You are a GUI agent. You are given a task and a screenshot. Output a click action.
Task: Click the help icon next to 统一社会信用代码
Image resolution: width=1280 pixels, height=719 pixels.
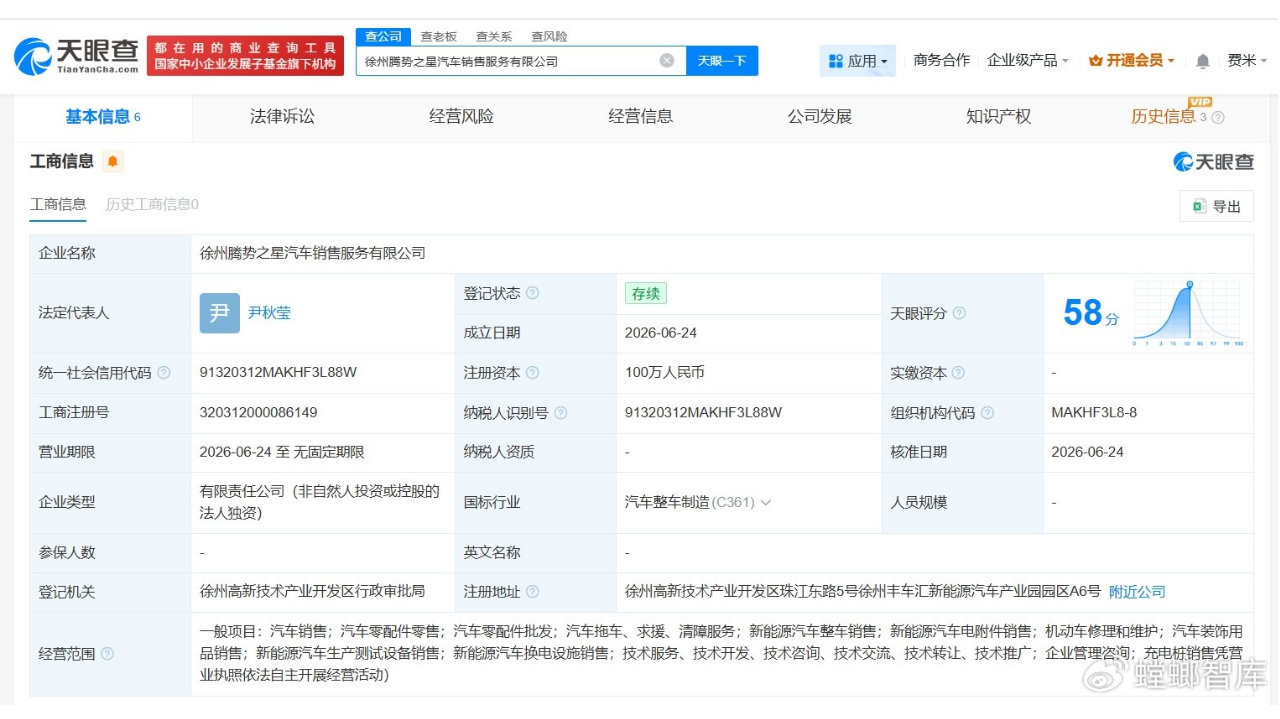pyautogui.click(x=164, y=372)
